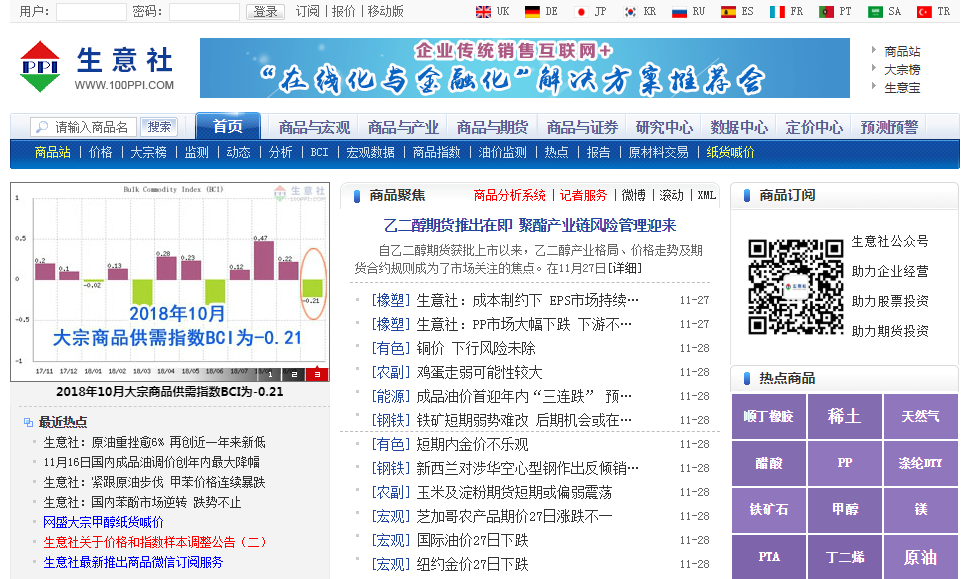This screenshot has width=971, height=579.
Task: Open the 数据中心 tab
Action: [739, 127]
